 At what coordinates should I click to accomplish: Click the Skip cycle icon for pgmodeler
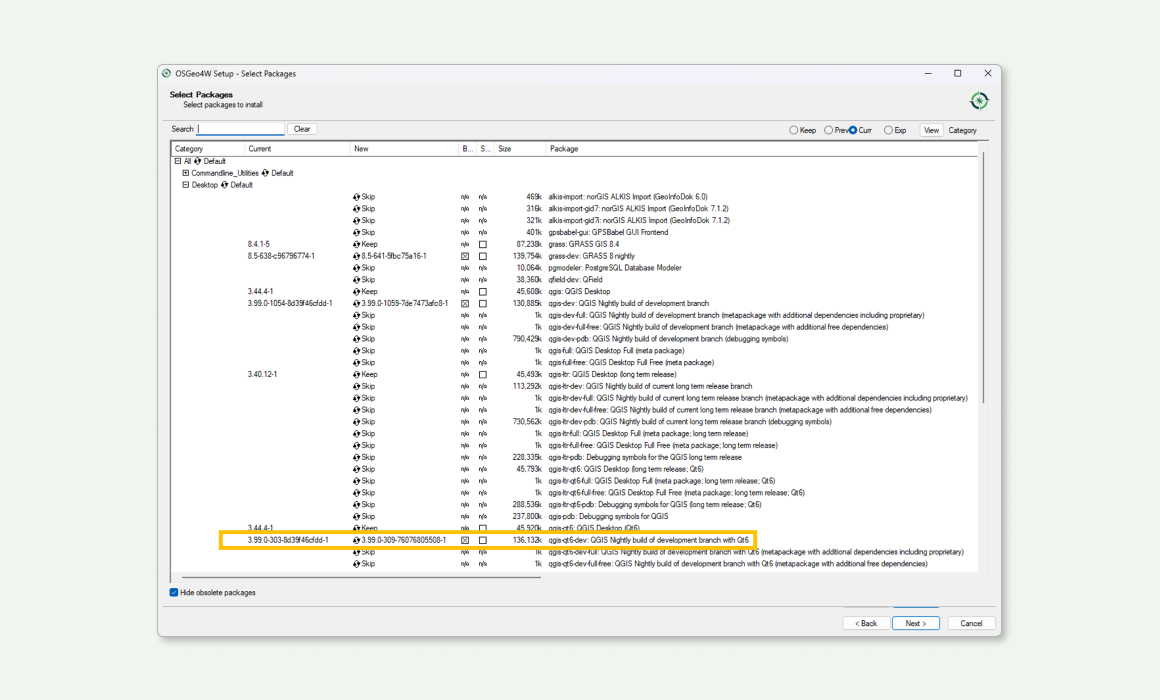pyautogui.click(x=356, y=268)
